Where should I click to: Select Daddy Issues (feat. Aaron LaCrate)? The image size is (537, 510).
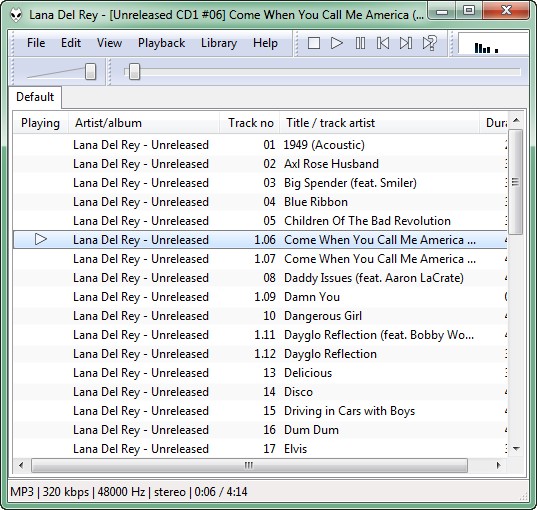click(x=260, y=278)
